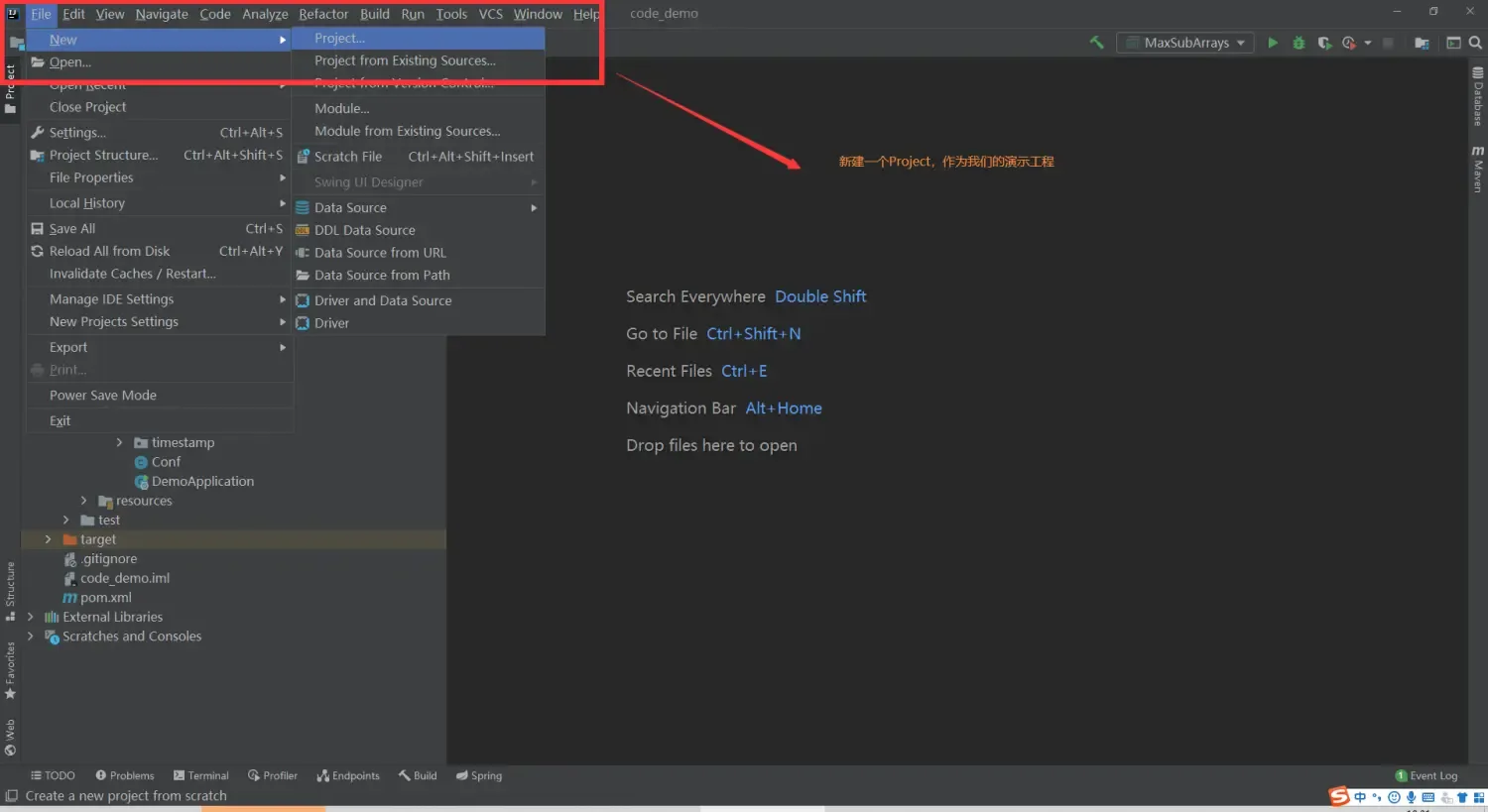Open the Spring tool window tab
Viewport: 1488px width, 812px height.
point(479,775)
